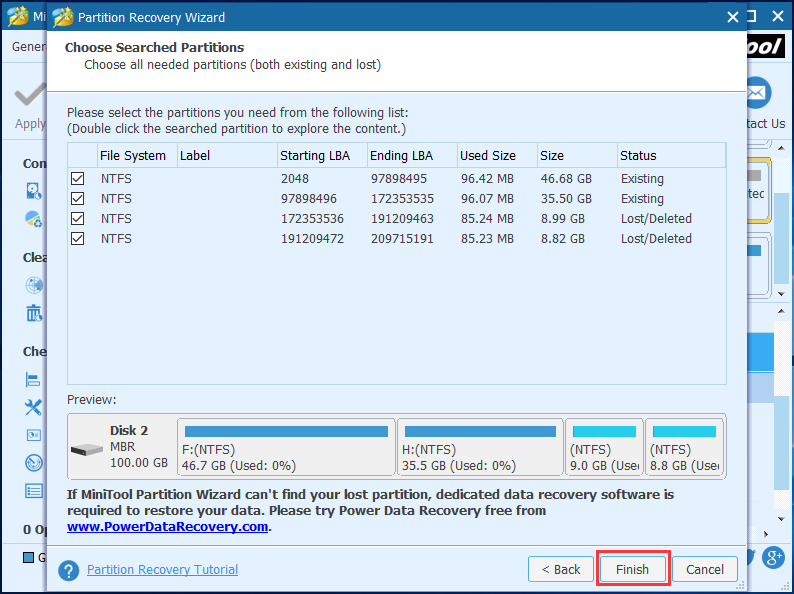The image size is (794, 594).
Task: Click the 85.23 MB used size cell
Action: pyautogui.click(x=487, y=239)
